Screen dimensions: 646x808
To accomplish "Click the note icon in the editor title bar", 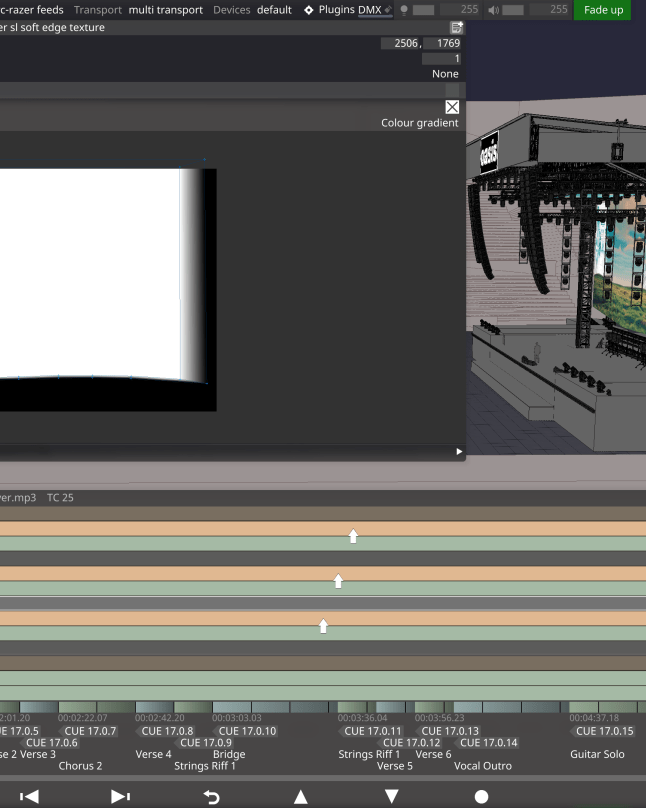I will 457,28.
